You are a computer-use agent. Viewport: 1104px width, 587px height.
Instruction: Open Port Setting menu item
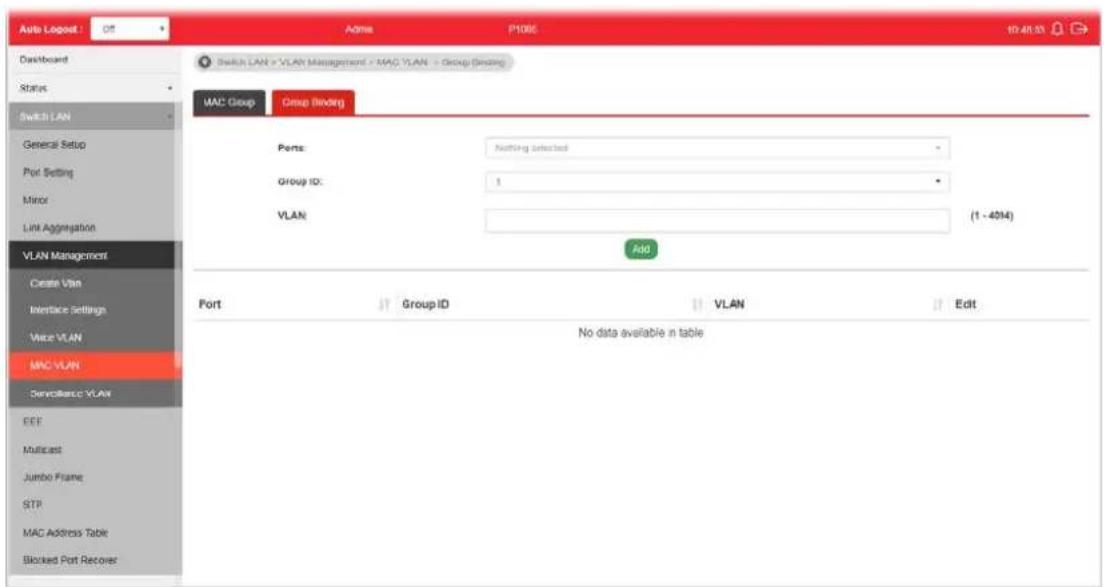[x=95, y=172]
